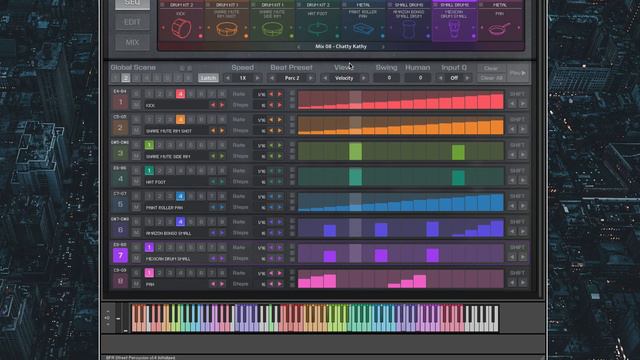Next sound arrow for Hat Foot track
The height and width of the screenshot is (360, 640).
[x=222, y=182]
